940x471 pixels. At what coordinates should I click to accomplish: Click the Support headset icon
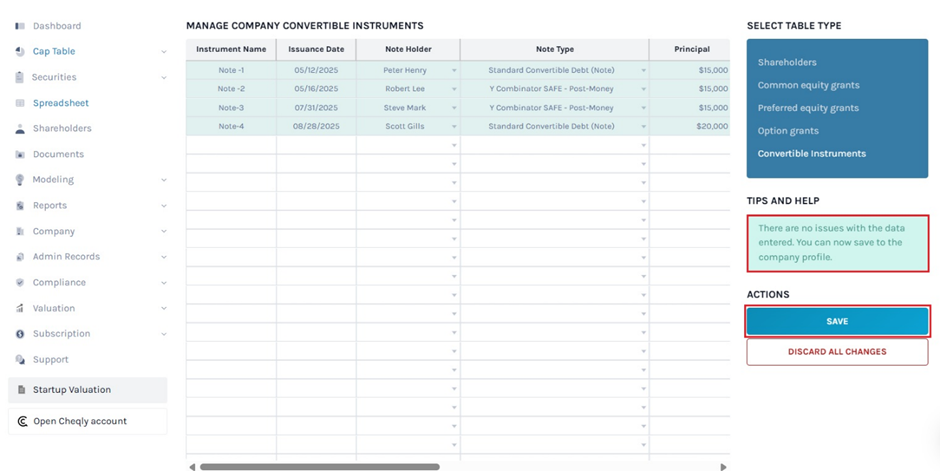(x=20, y=360)
